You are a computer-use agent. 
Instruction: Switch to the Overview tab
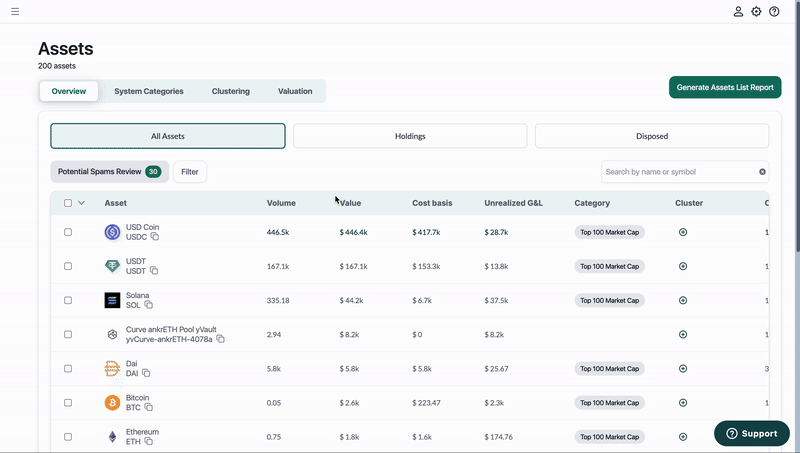pos(69,91)
